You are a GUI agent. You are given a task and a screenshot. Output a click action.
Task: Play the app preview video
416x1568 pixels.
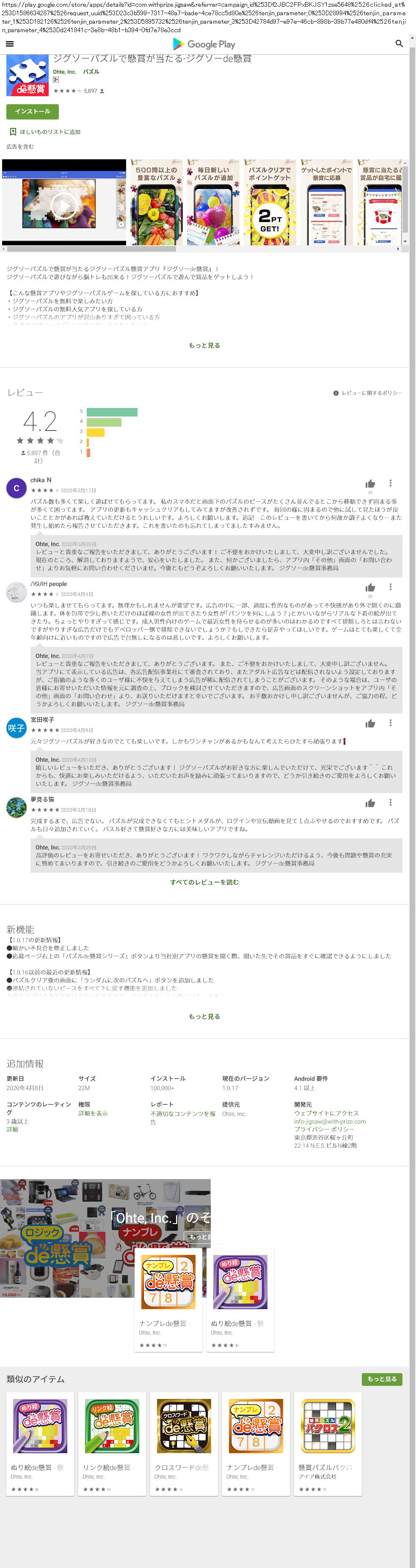tap(64, 206)
